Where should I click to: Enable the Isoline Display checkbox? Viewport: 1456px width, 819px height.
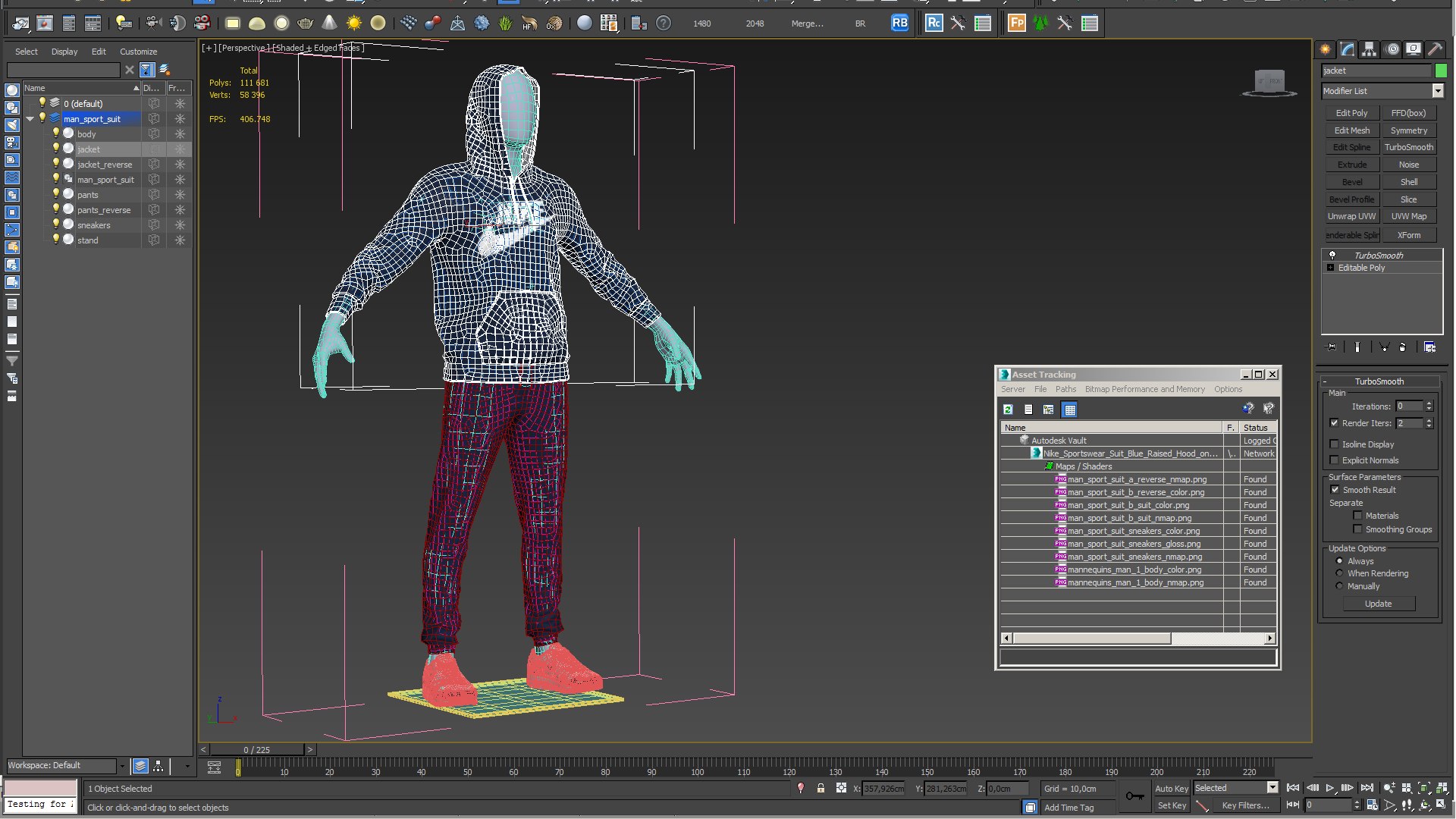[x=1335, y=444]
